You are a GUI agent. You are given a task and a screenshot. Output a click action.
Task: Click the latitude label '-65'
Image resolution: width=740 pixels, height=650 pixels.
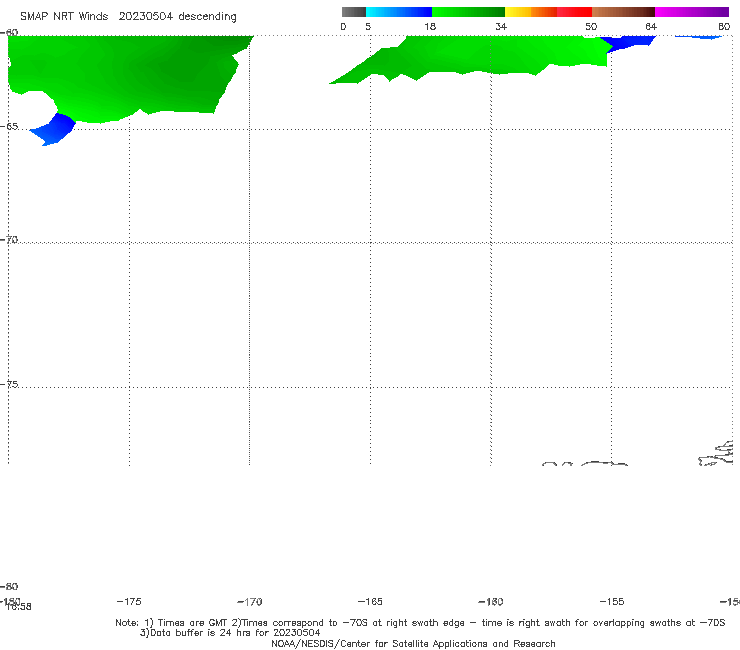[x=9, y=127]
